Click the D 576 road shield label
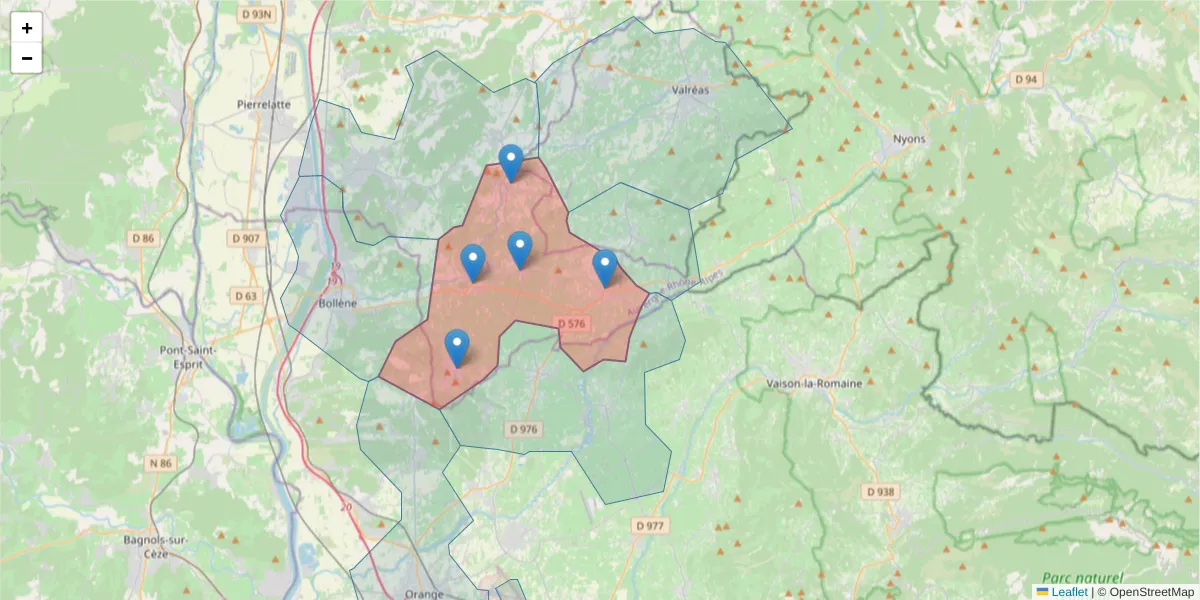 pos(572,322)
